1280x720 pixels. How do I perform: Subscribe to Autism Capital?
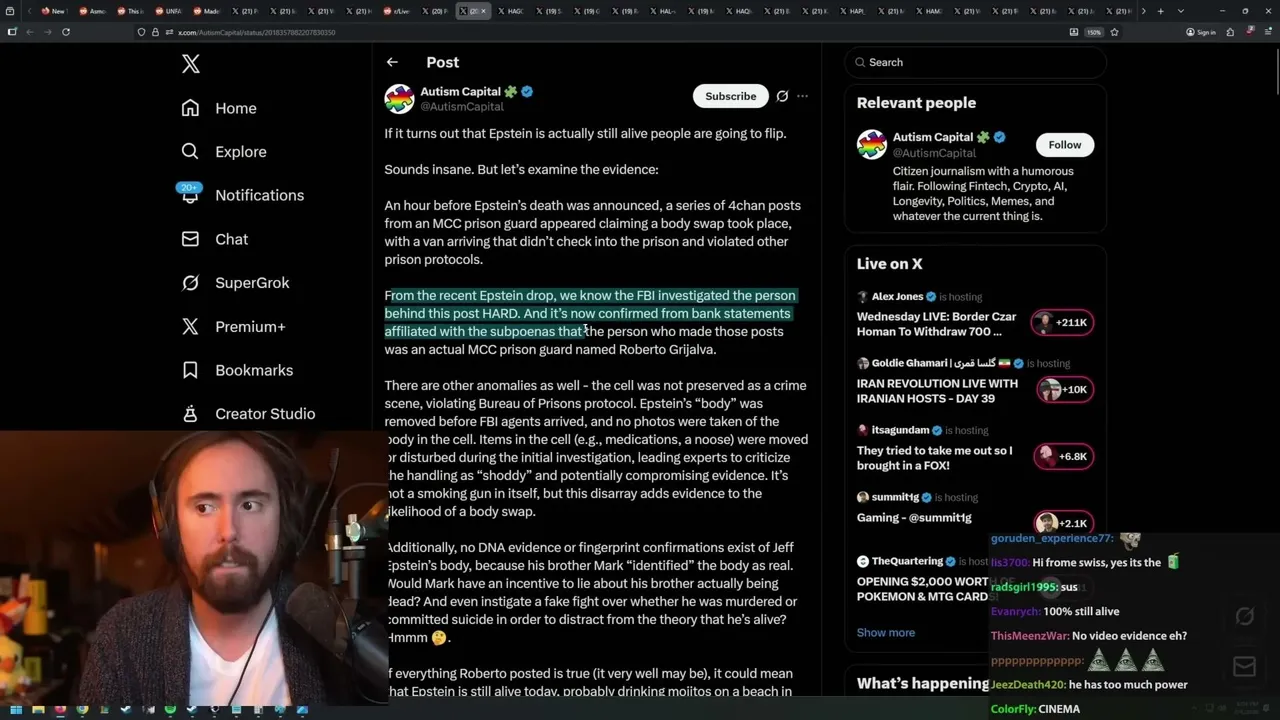point(730,96)
